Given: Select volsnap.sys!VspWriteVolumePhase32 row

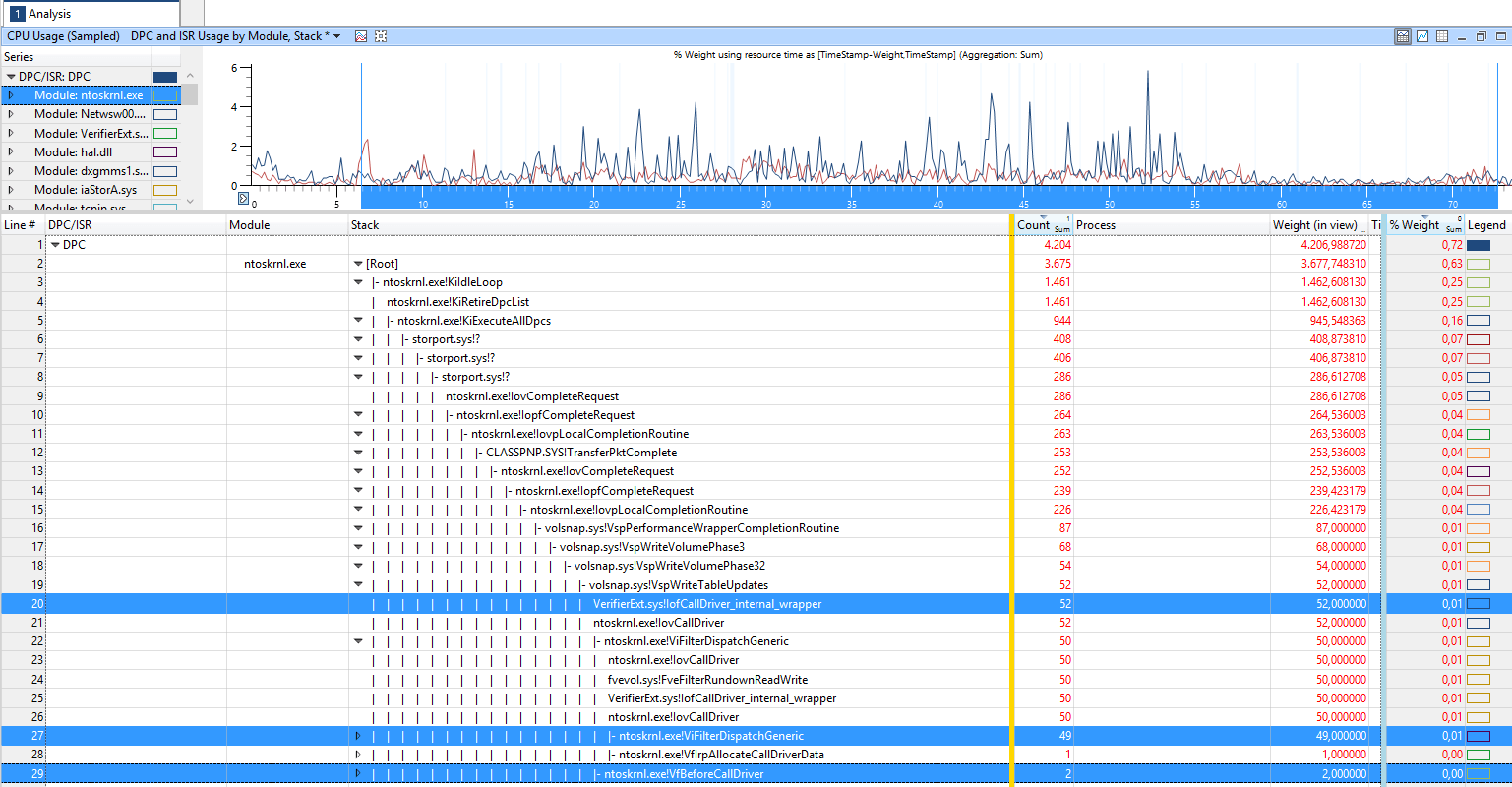Looking at the screenshot, I should click(670, 566).
